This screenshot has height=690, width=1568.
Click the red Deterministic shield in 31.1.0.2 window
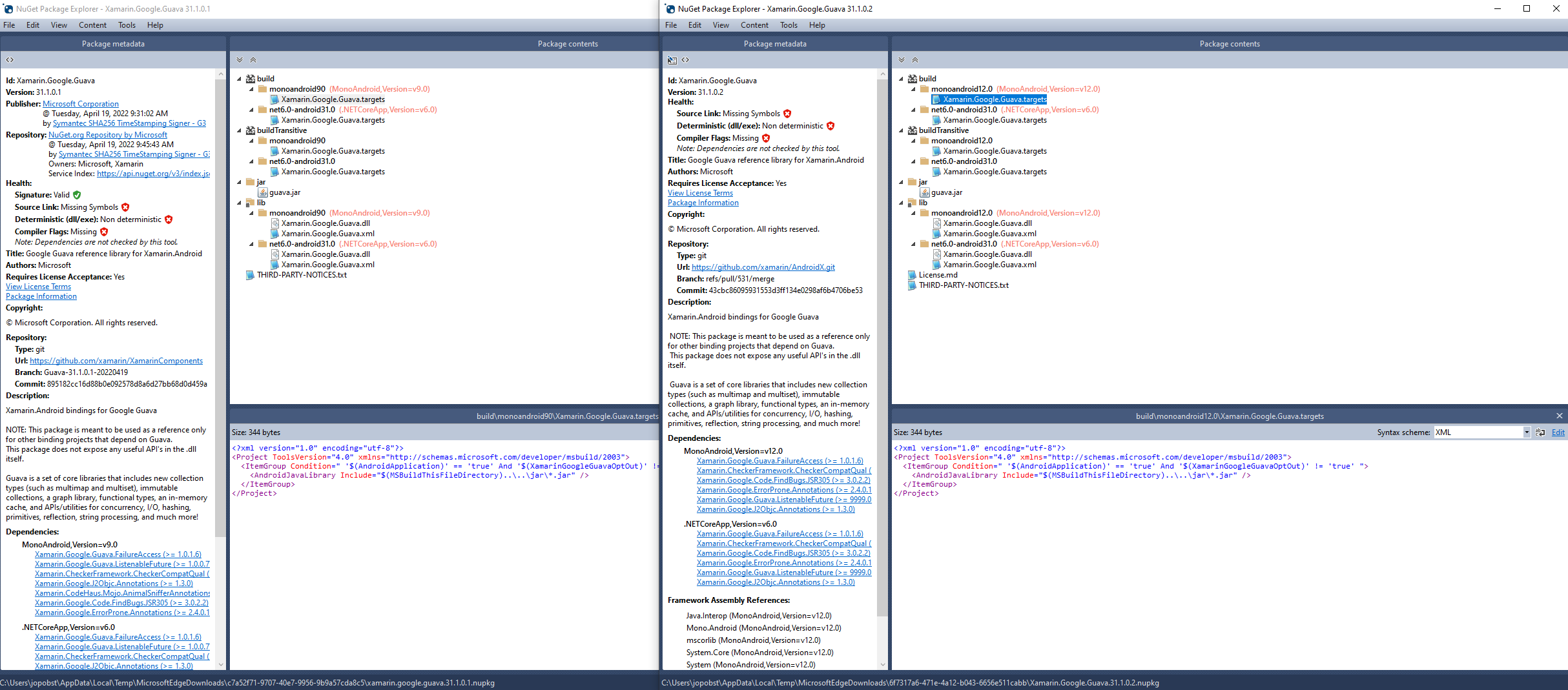[x=830, y=126]
